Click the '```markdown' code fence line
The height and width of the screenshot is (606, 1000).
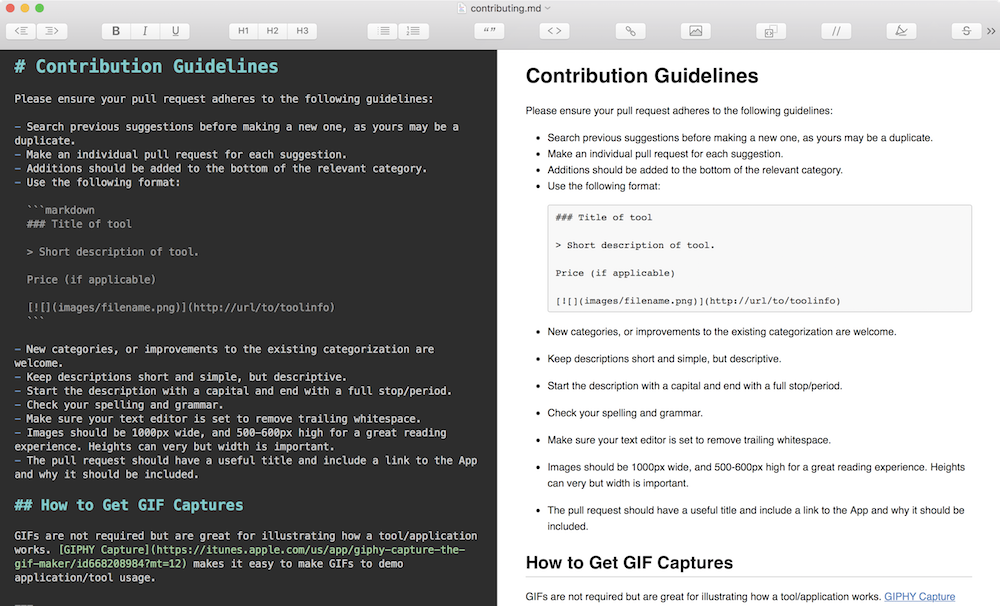click(61, 210)
